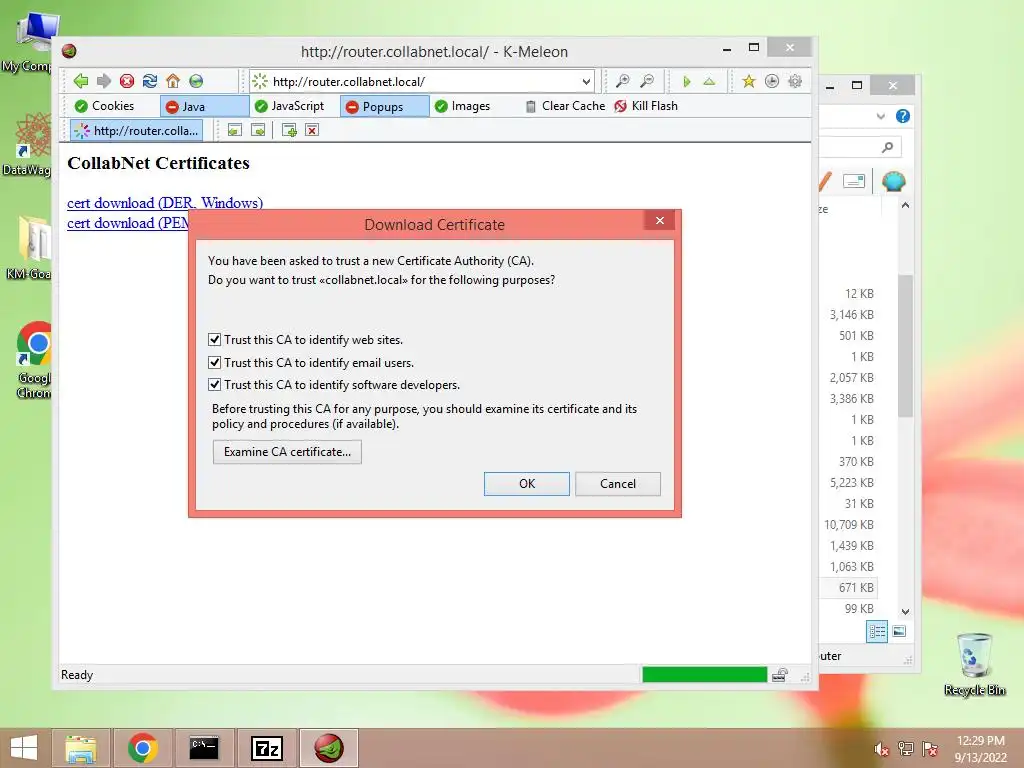Open Recycle Bin desktop icon

pyautogui.click(x=974, y=665)
